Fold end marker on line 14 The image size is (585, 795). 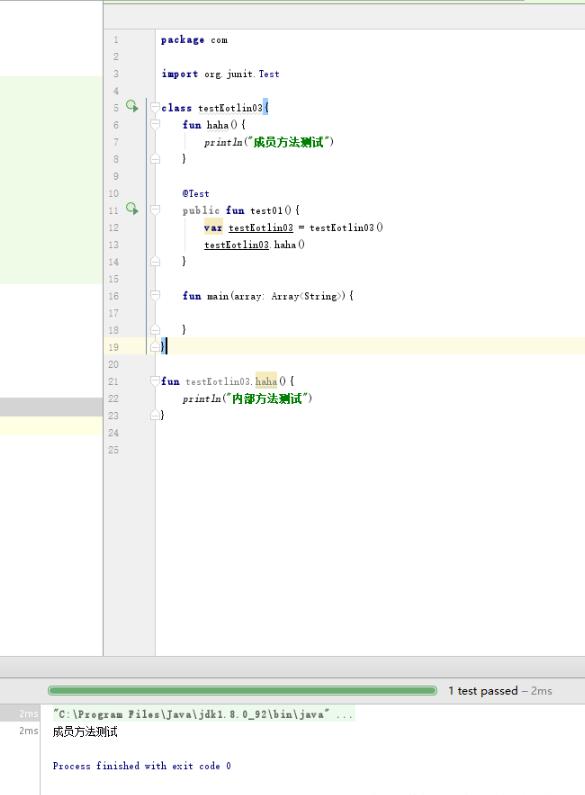tap(155, 262)
